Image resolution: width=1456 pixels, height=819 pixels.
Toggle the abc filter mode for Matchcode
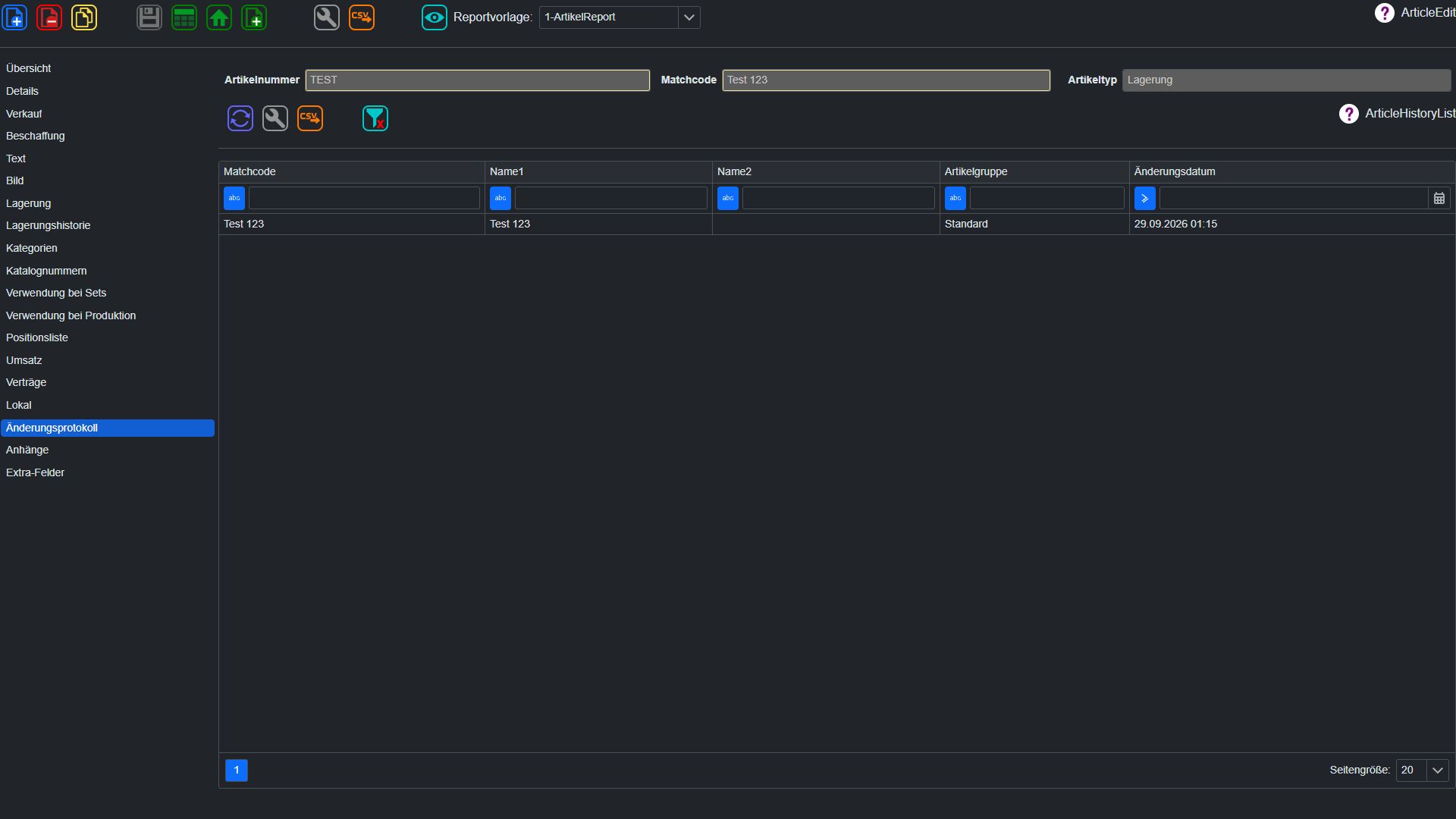point(234,198)
